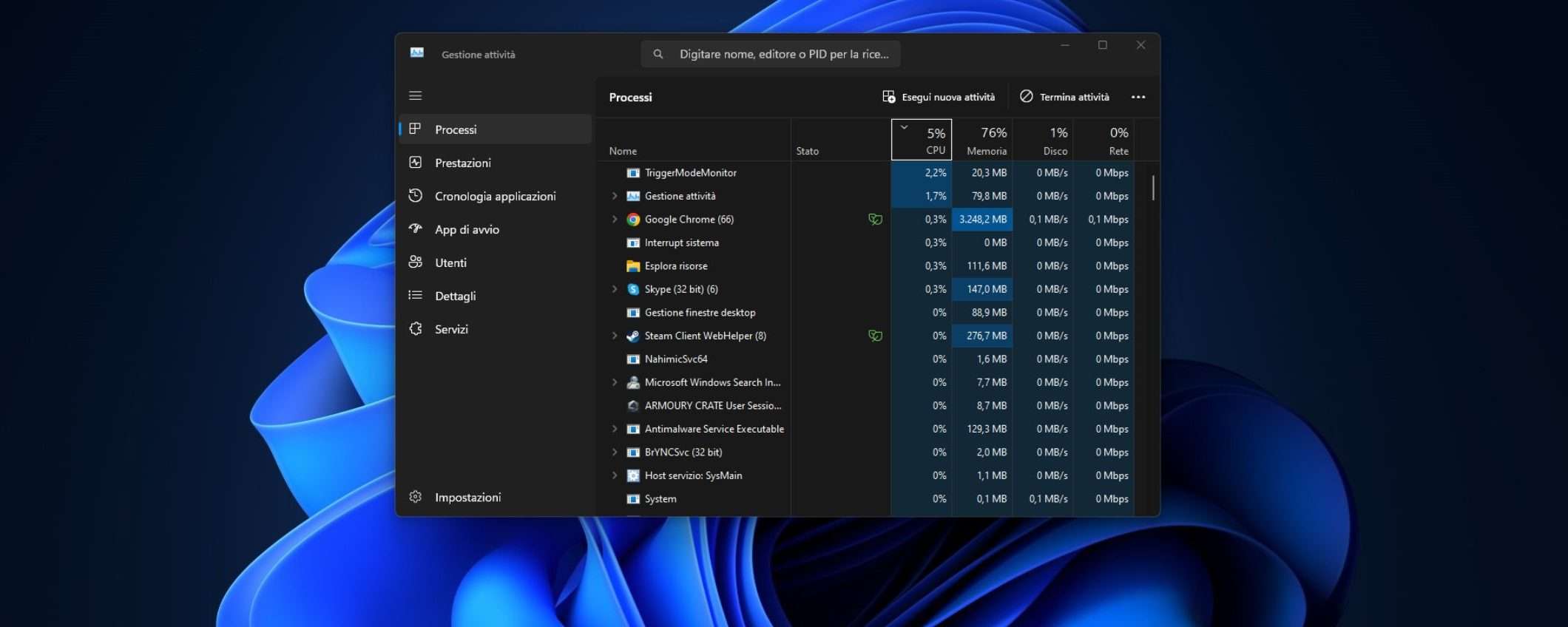Expand the Google Chrome process group
Viewport: 1568px width, 627px height.
click(x=614, y=219)
